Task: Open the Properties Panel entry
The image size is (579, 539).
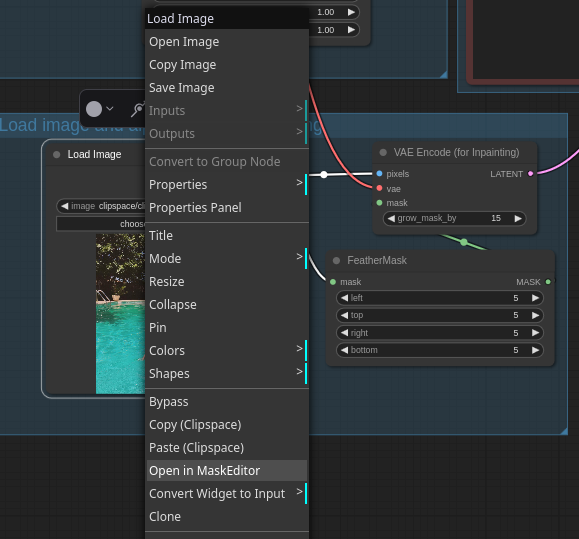Action: coord(227,207)
